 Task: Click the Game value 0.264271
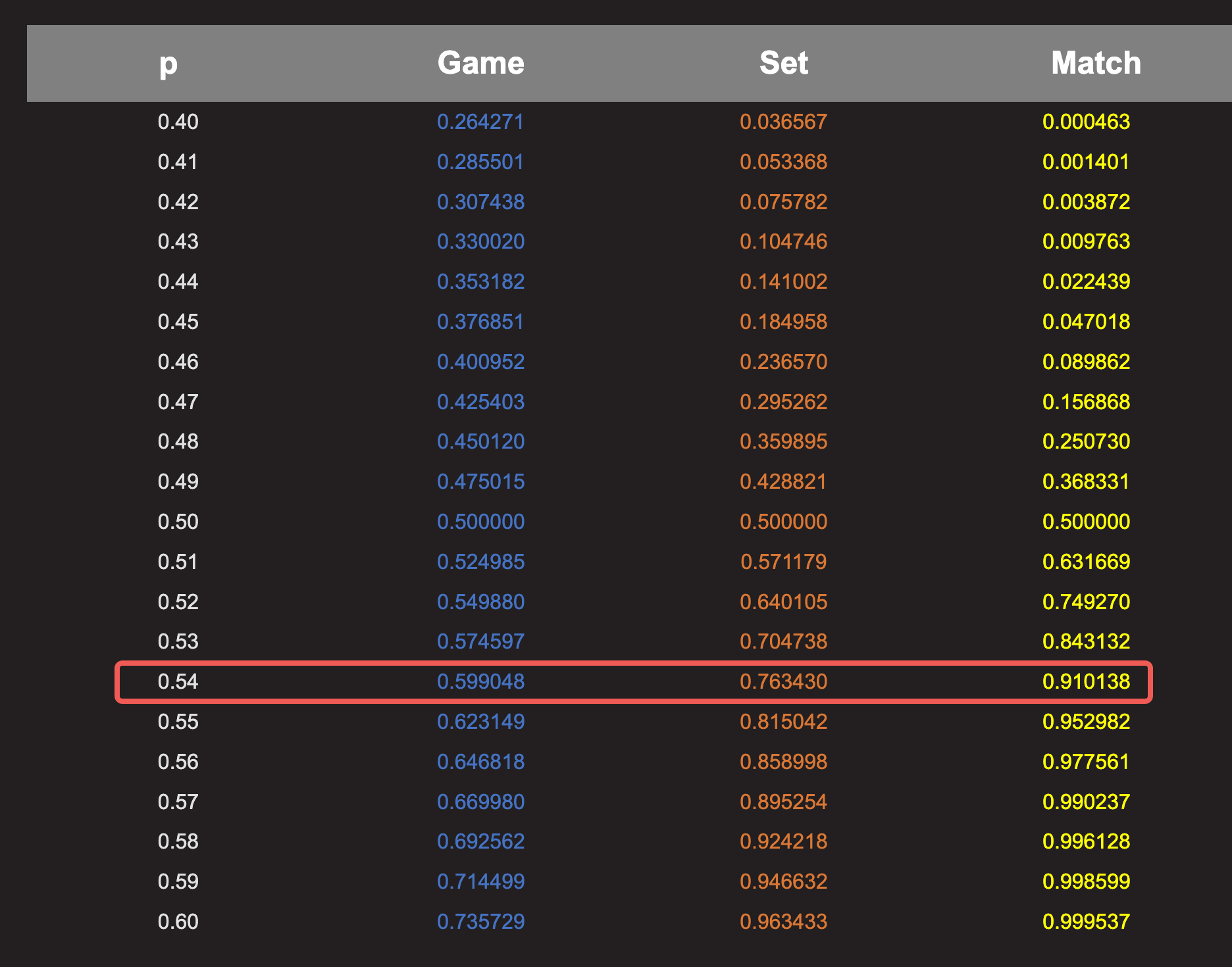(480, 122)
